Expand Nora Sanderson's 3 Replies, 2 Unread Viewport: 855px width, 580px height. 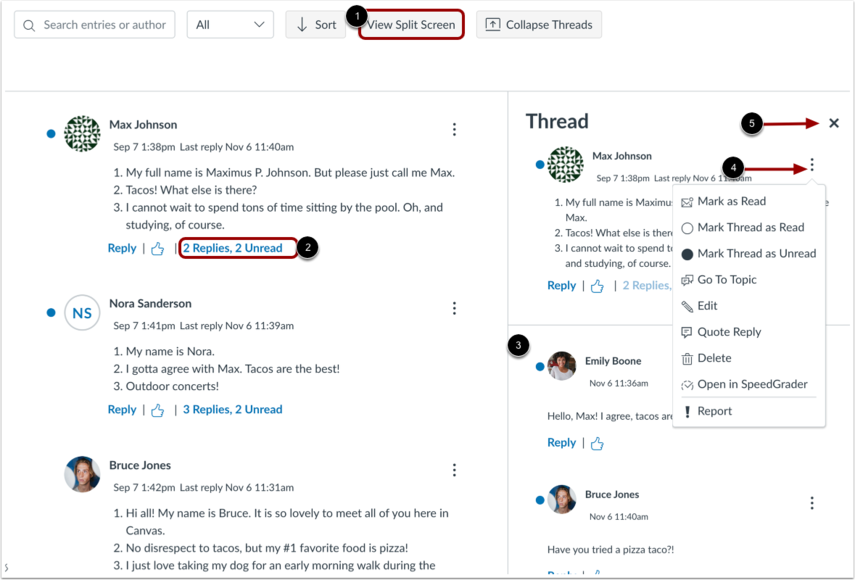point(232,409)
